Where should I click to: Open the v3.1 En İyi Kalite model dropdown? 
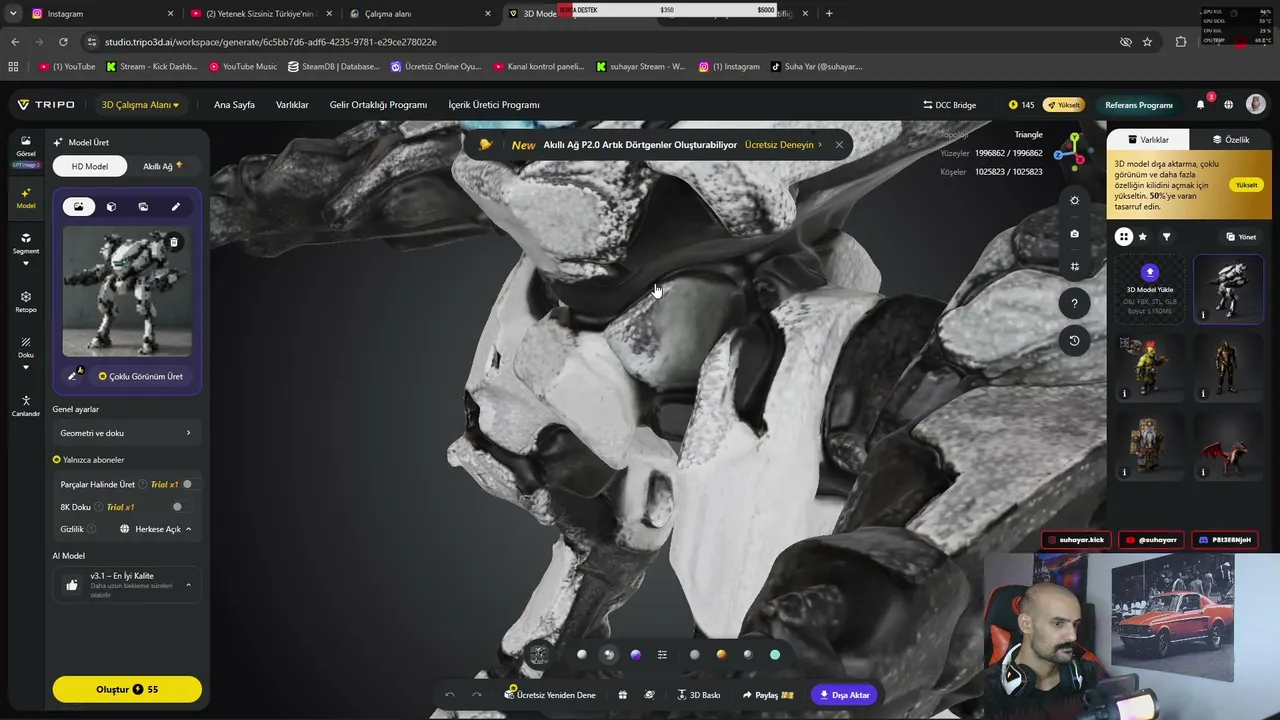point(126,585)
